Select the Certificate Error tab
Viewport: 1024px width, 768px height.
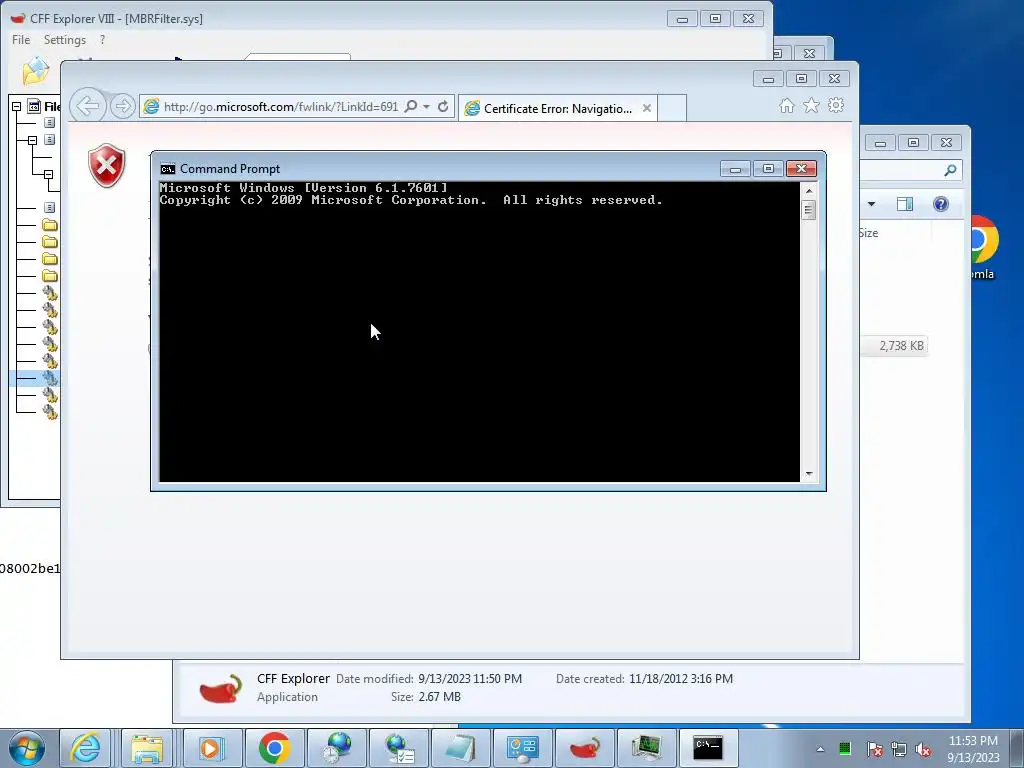pyautogui.click(x=557, y=108)
